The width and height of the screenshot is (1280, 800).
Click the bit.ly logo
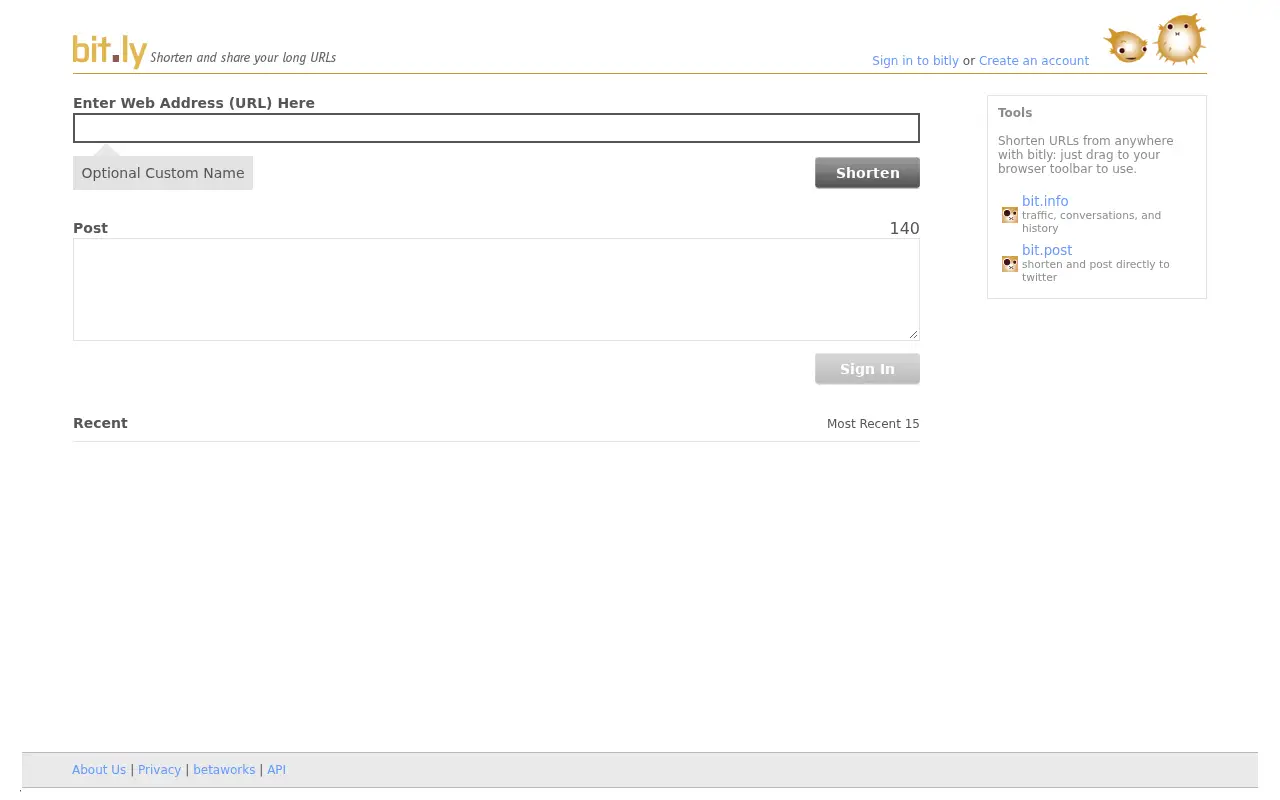[x=110, y=51]
